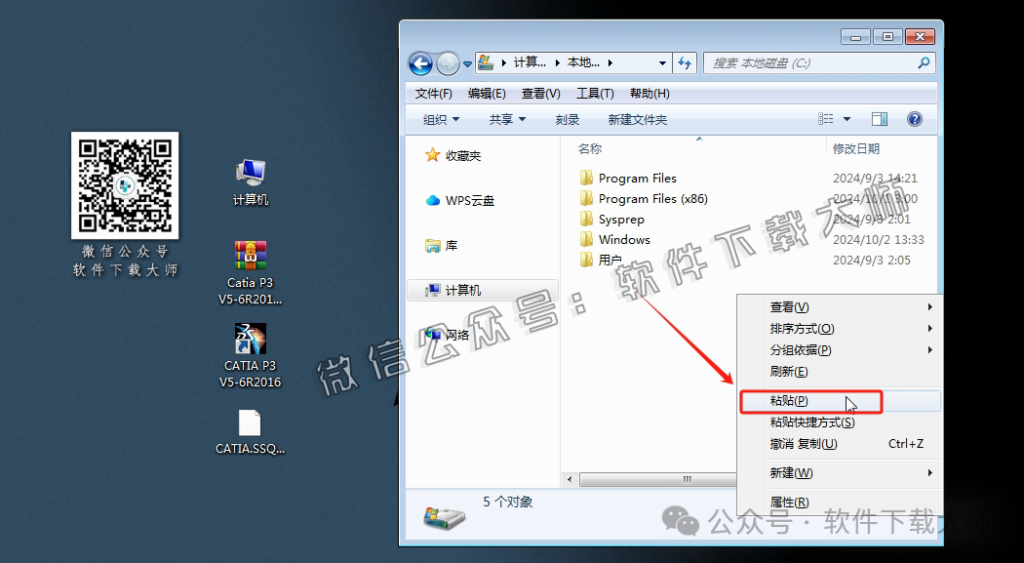Image resolution: width=1024 pixels, height=563 pixels.
Task: Click the CATIA P3 V5-6R2016 shortcut icon
Action: (x=250, y=356)
